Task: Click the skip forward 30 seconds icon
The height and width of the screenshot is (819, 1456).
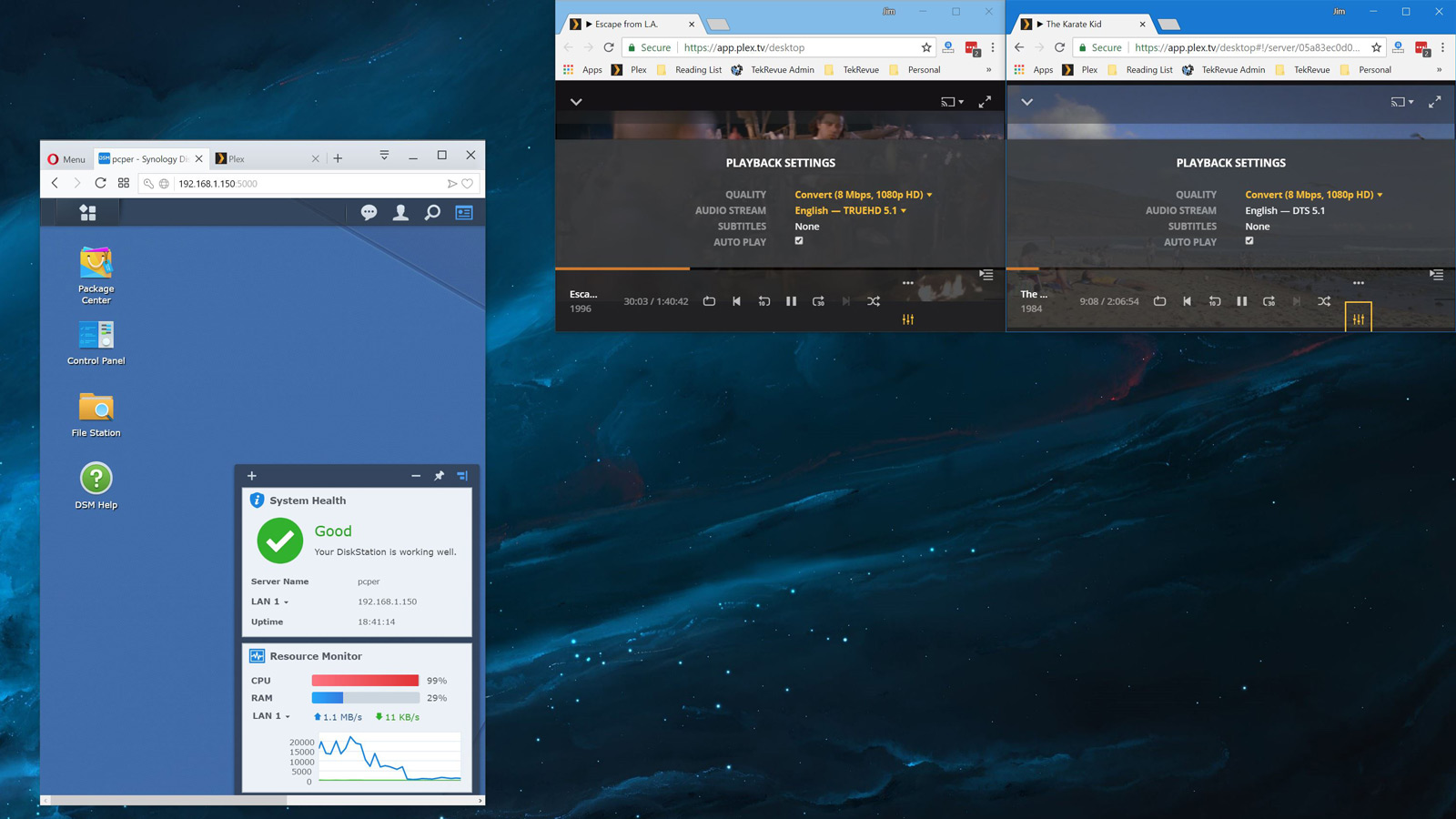Action: click(818, 301)
